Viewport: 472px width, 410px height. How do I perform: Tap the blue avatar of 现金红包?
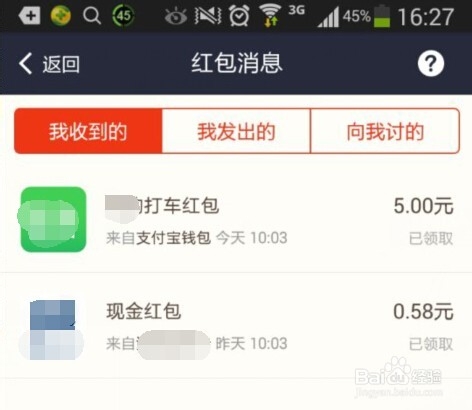[x=52, y=330]
